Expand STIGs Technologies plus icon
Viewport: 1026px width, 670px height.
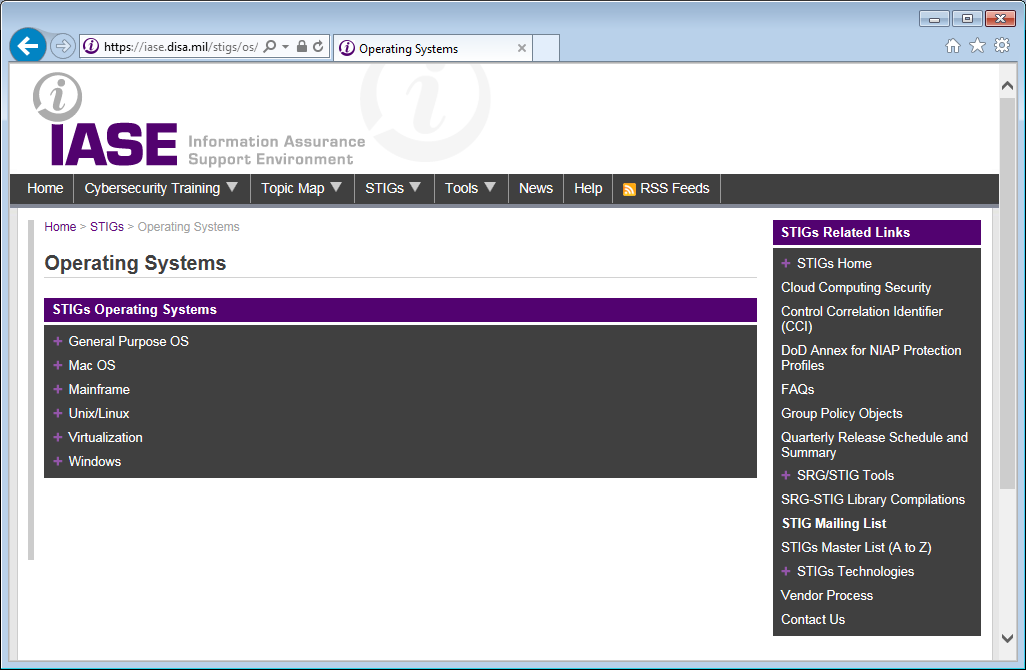(786, 571)
